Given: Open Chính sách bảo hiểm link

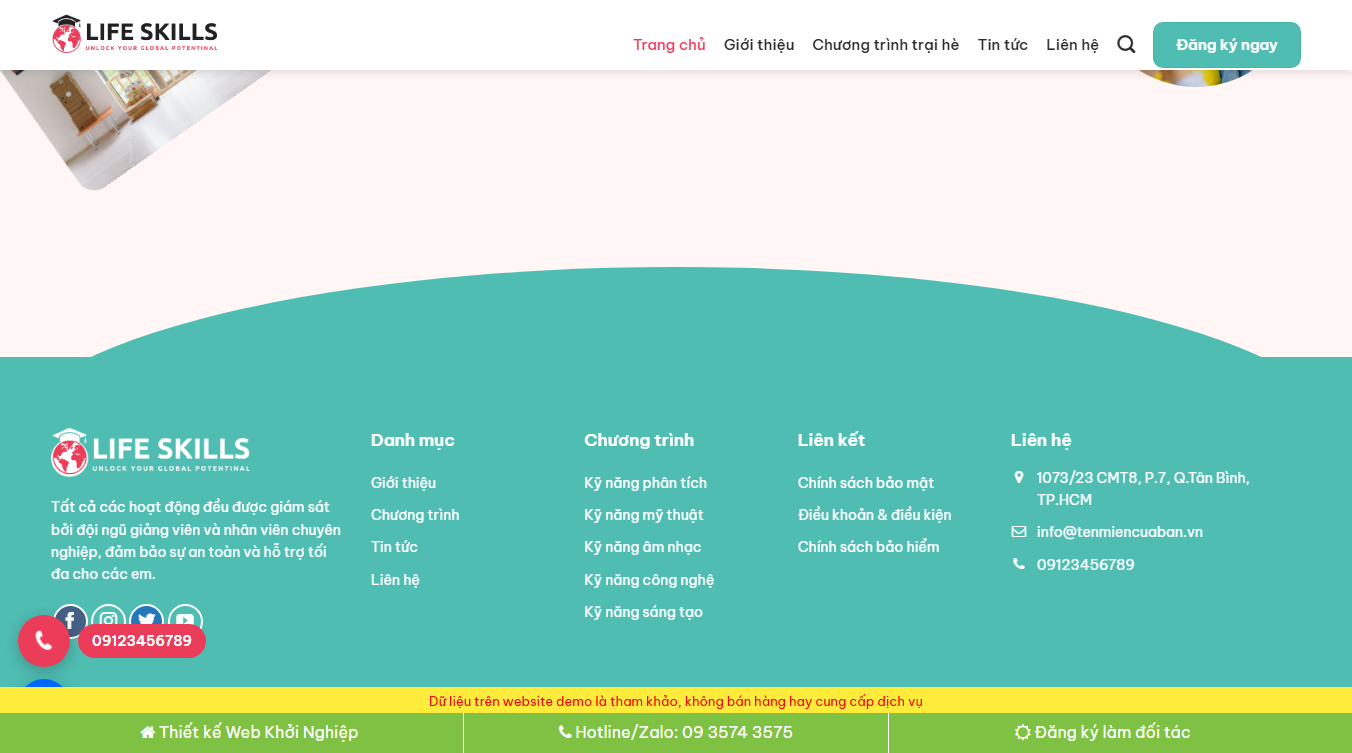Looking at the screenshot, I should (x=869, y=547).
